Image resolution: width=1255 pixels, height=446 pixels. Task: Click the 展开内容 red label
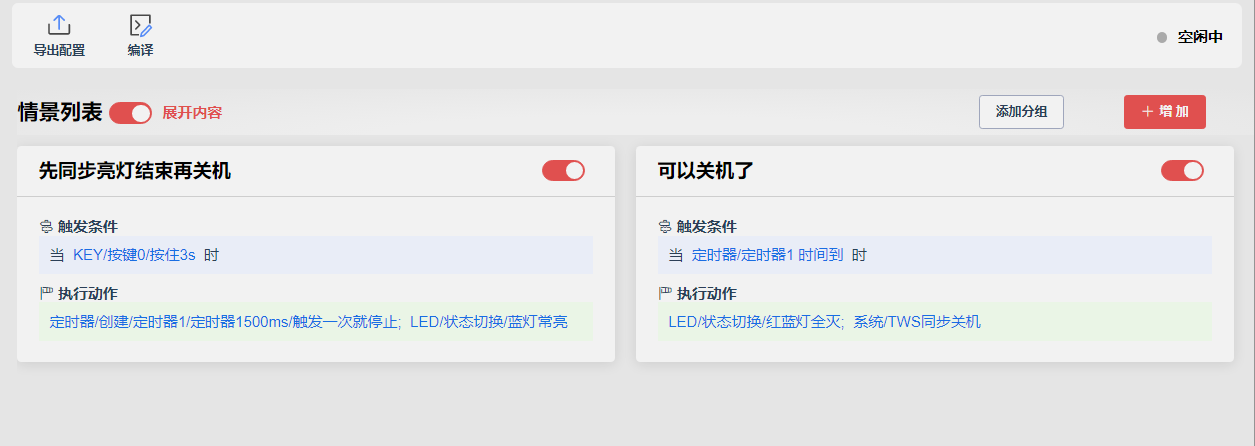point(192,113)
